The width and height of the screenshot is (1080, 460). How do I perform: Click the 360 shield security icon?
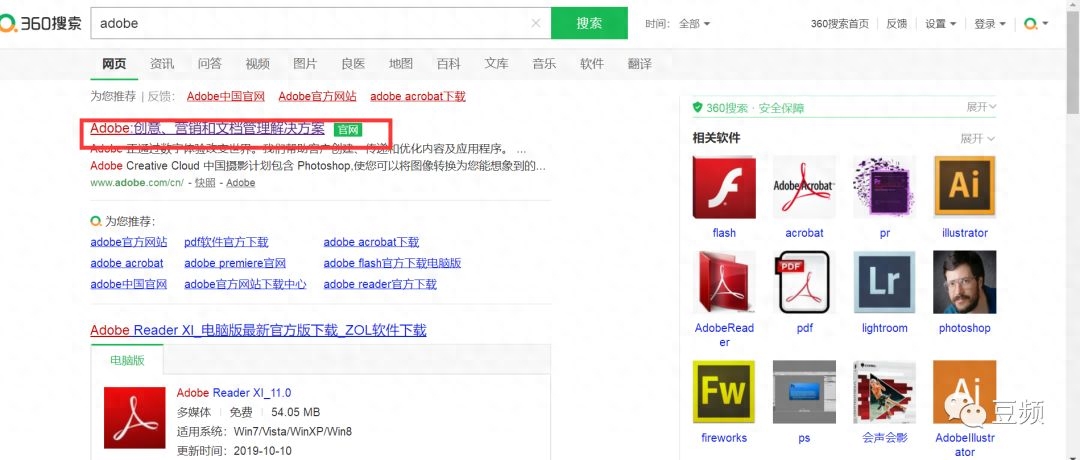(x=697, y=107)
